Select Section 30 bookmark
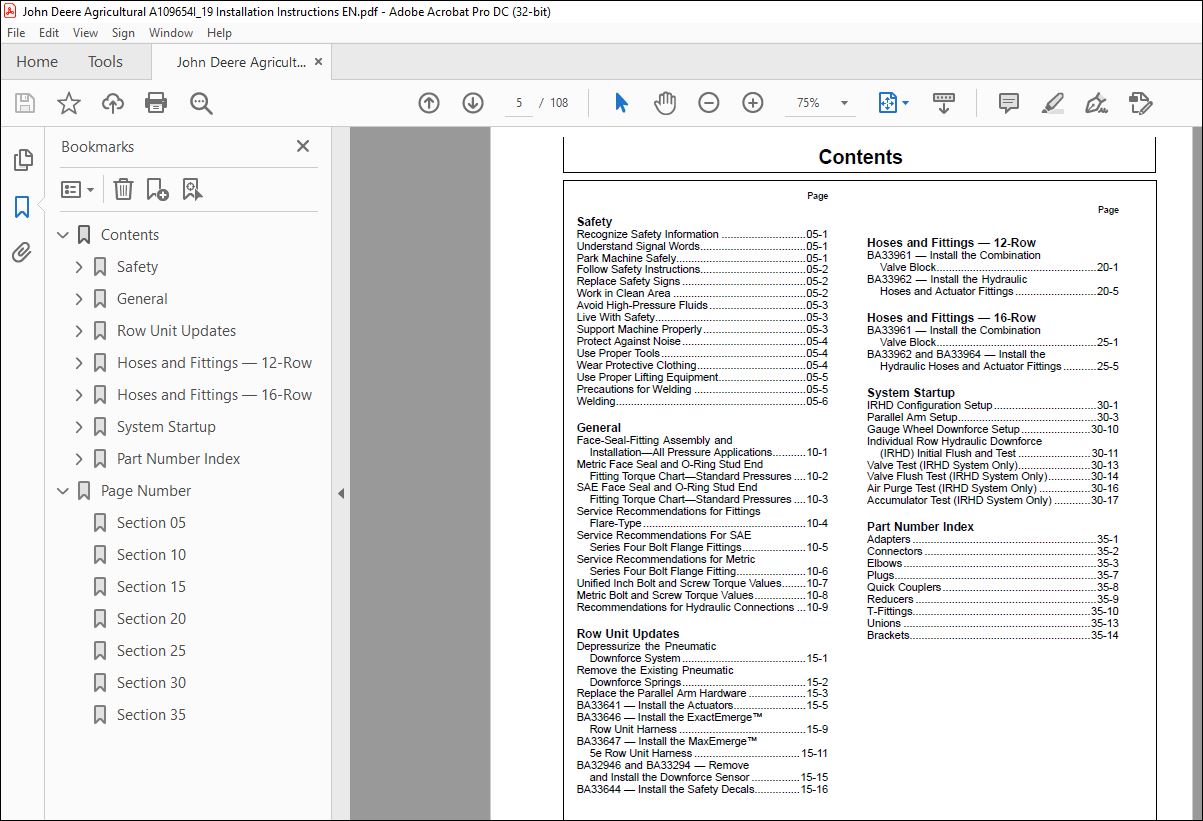The width and height of the screenshot is (1203, 821). click(151, 683)
